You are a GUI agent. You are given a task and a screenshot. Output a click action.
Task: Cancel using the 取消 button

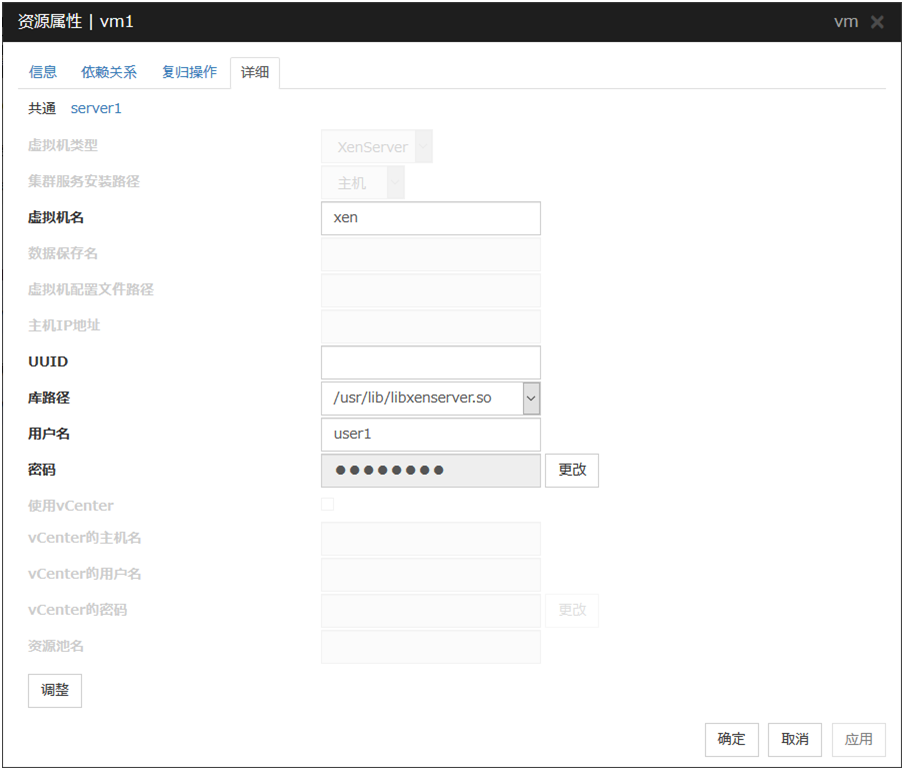click(795, 739)
